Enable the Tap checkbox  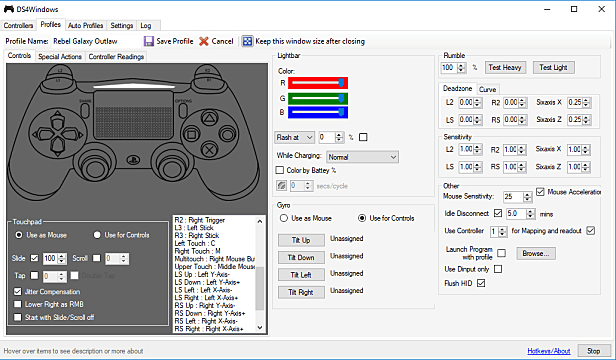click(x=35, y=276)
